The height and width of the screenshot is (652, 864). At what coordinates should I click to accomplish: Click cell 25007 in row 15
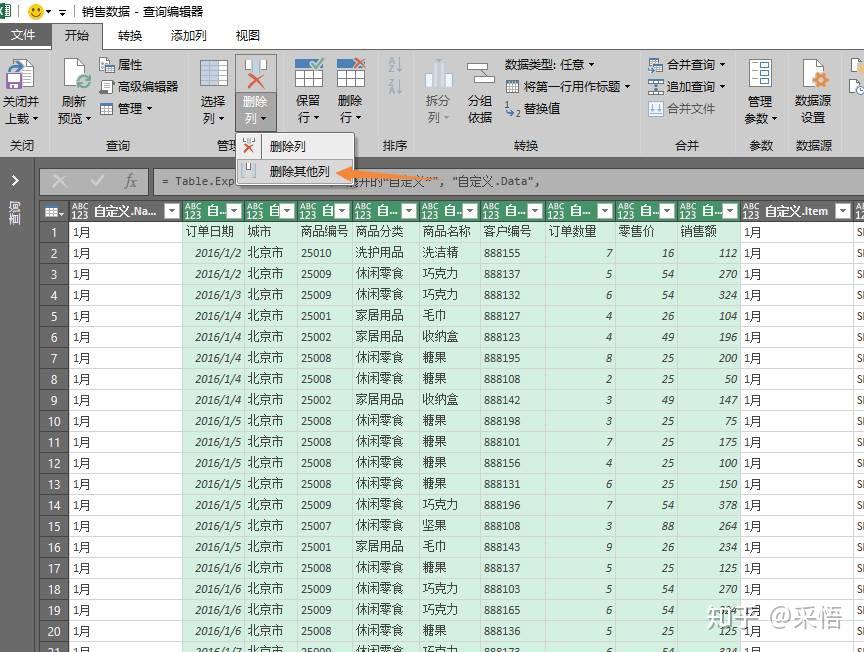pyautogui.click(x=325, y=526)
